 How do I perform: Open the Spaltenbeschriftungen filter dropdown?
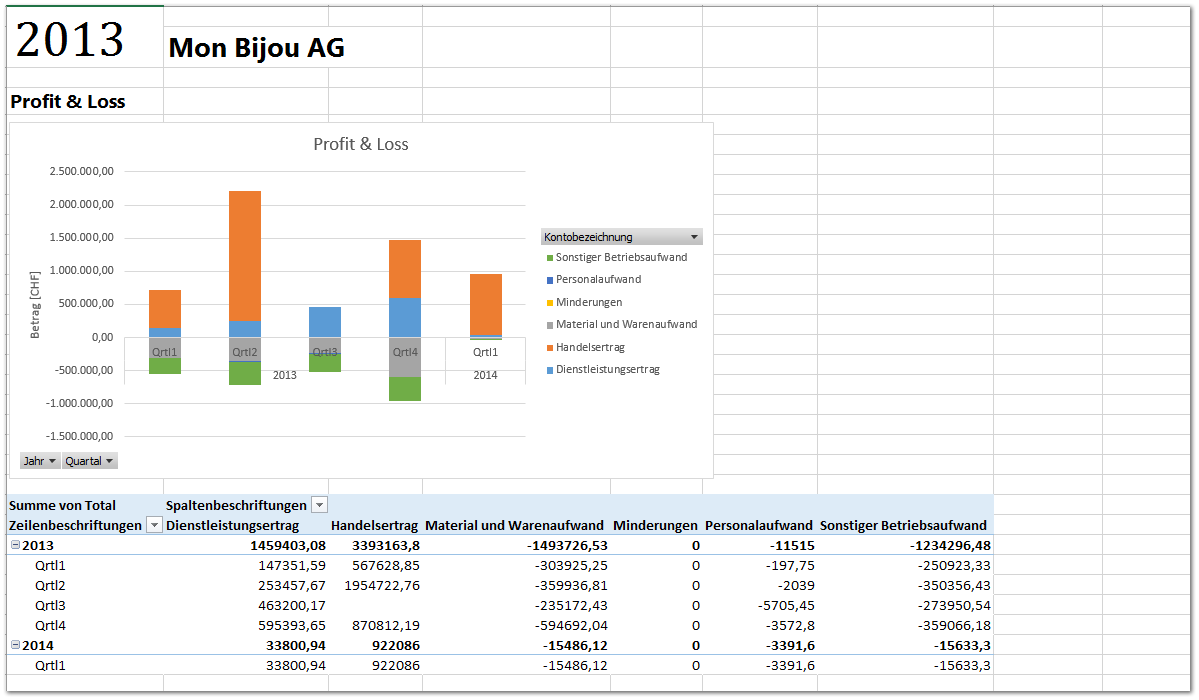tap(319, 505)
